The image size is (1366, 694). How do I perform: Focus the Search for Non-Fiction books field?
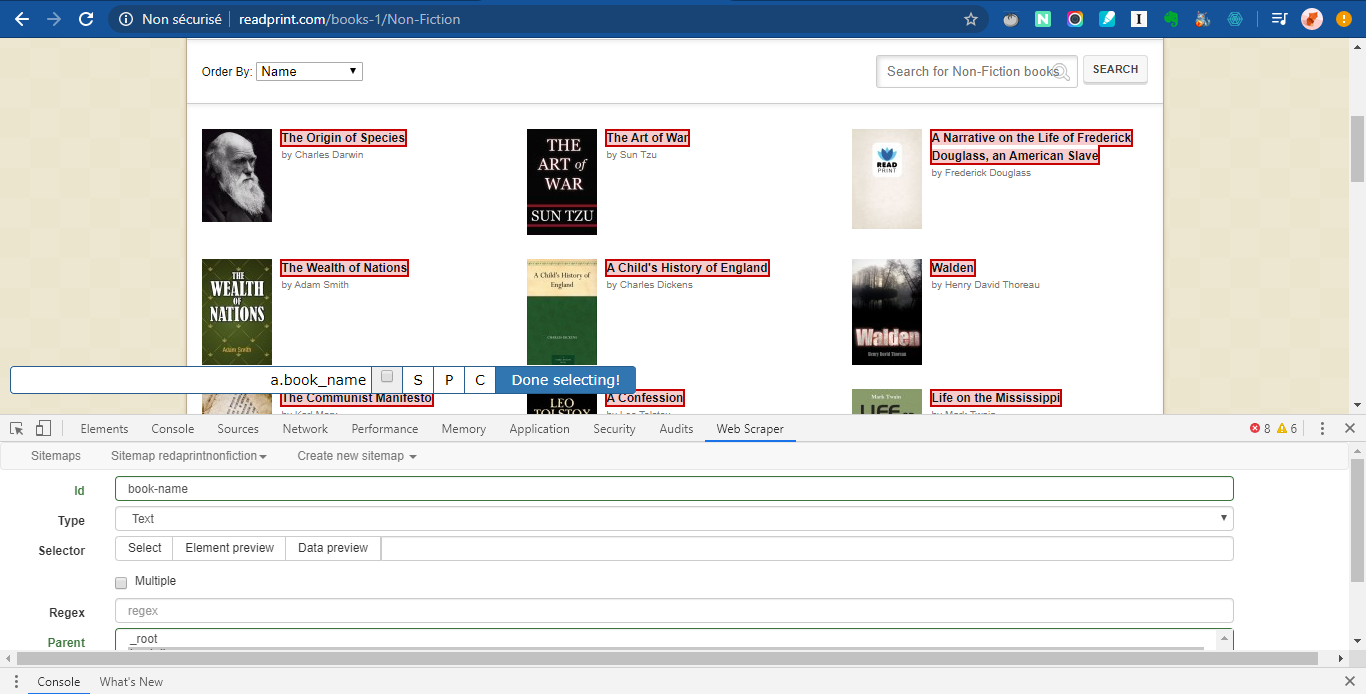[977, 71]
